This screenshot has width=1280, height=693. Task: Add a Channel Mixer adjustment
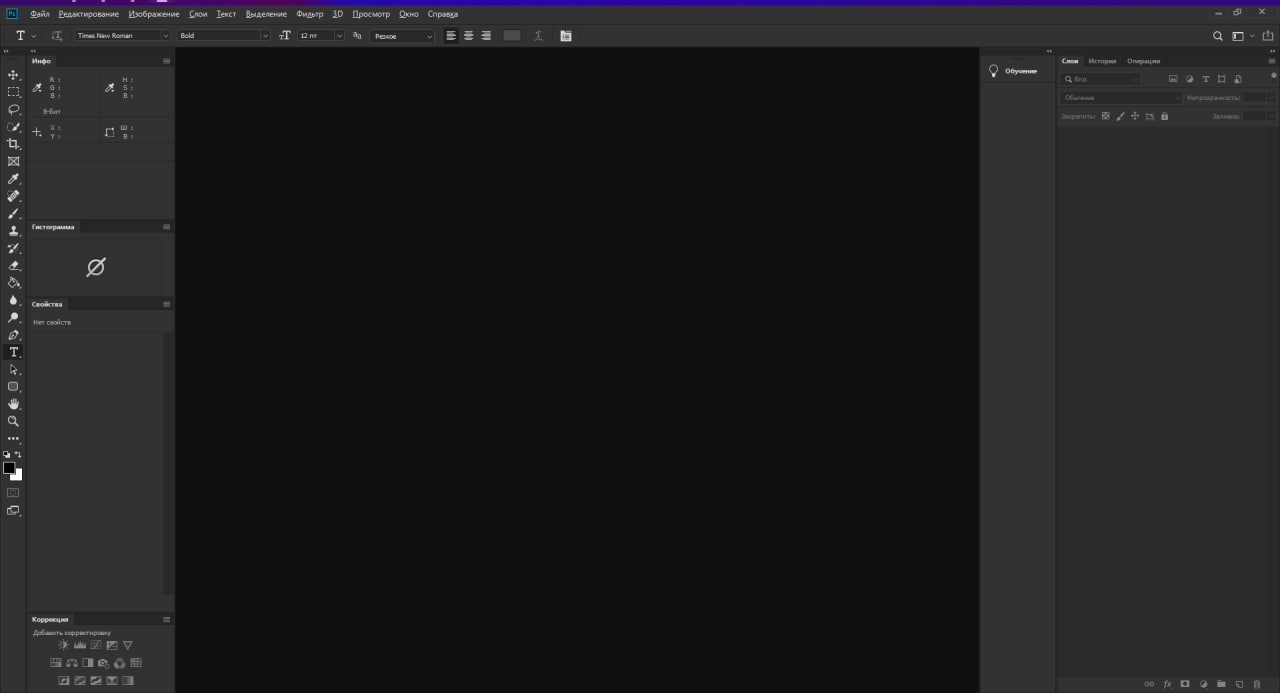pyautogui.click(x=120, y=663)
